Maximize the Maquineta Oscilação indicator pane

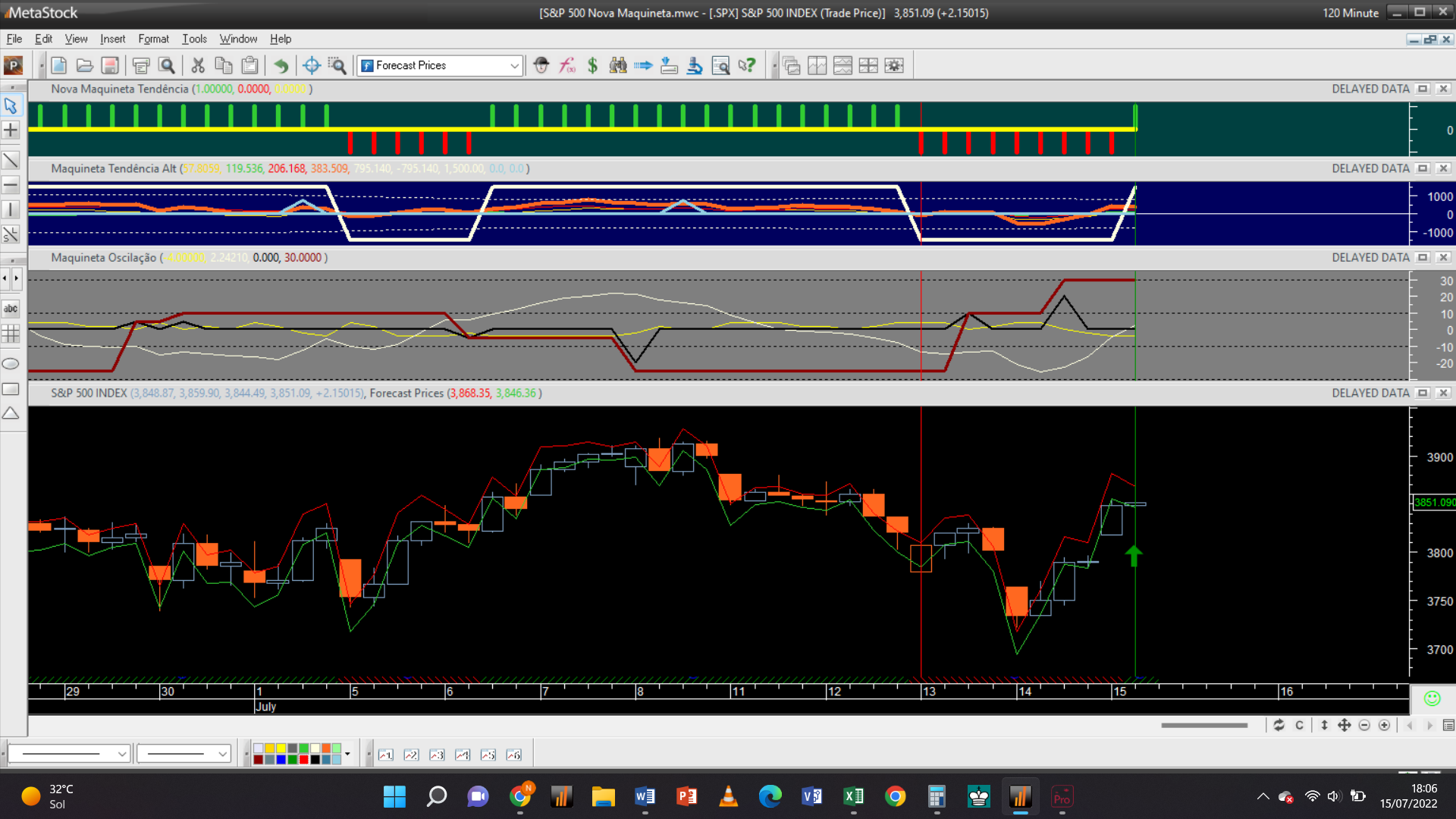point(1423,258)
